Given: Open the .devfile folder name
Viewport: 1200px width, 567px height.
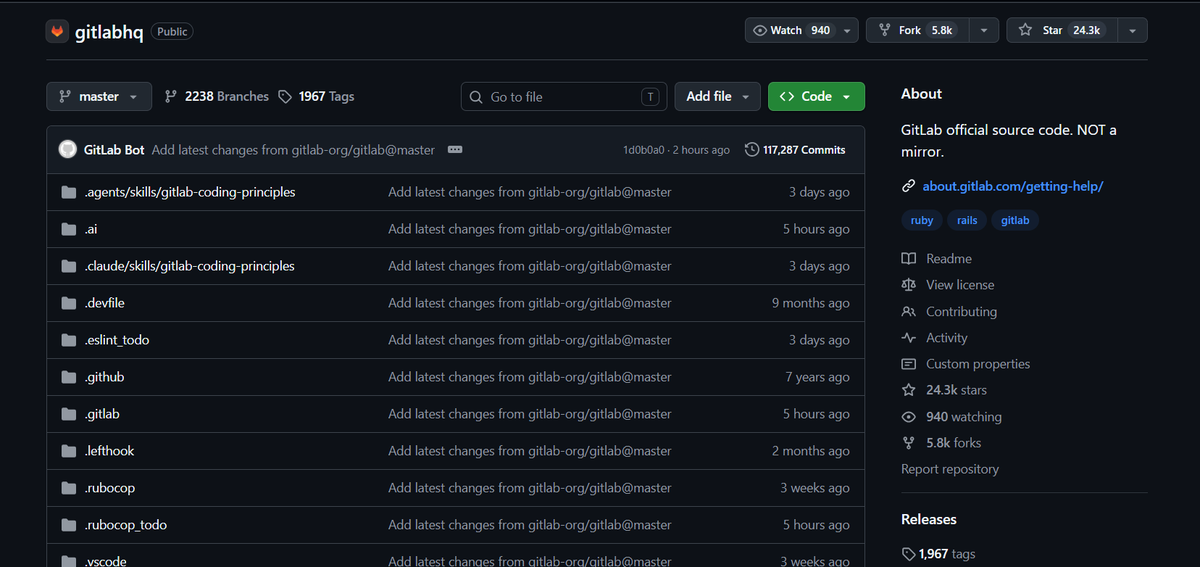Looking at the screenshot, I should coord(104,303).
